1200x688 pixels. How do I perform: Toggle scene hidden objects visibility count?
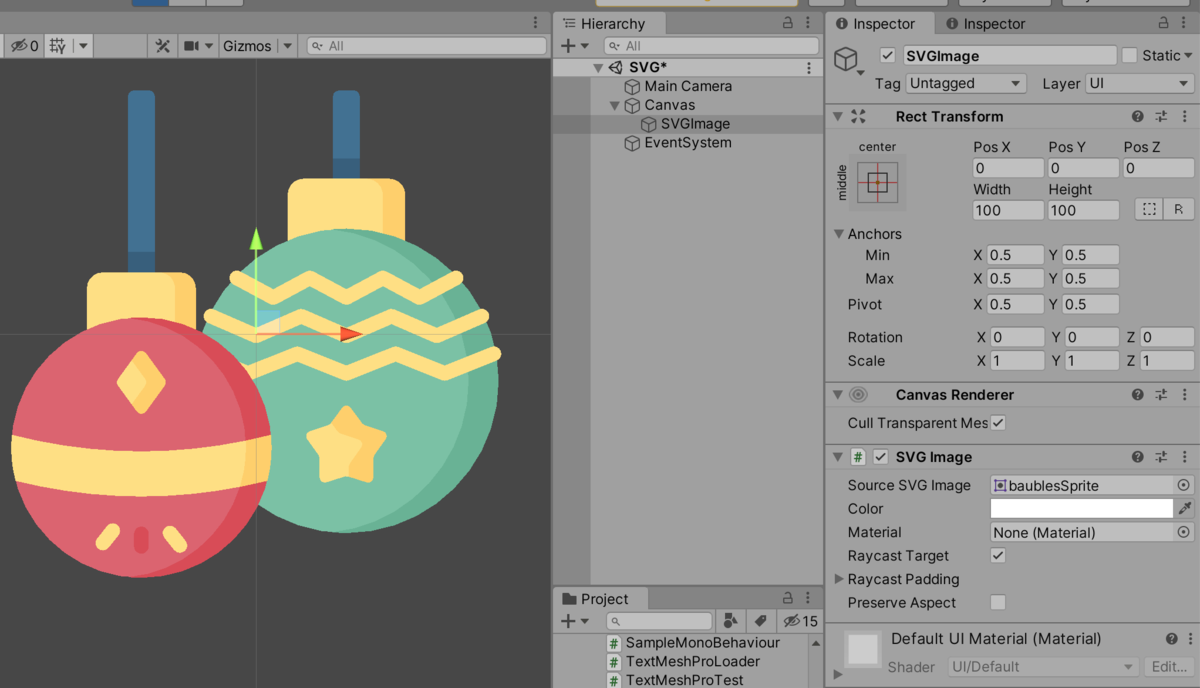coord(24,46)
